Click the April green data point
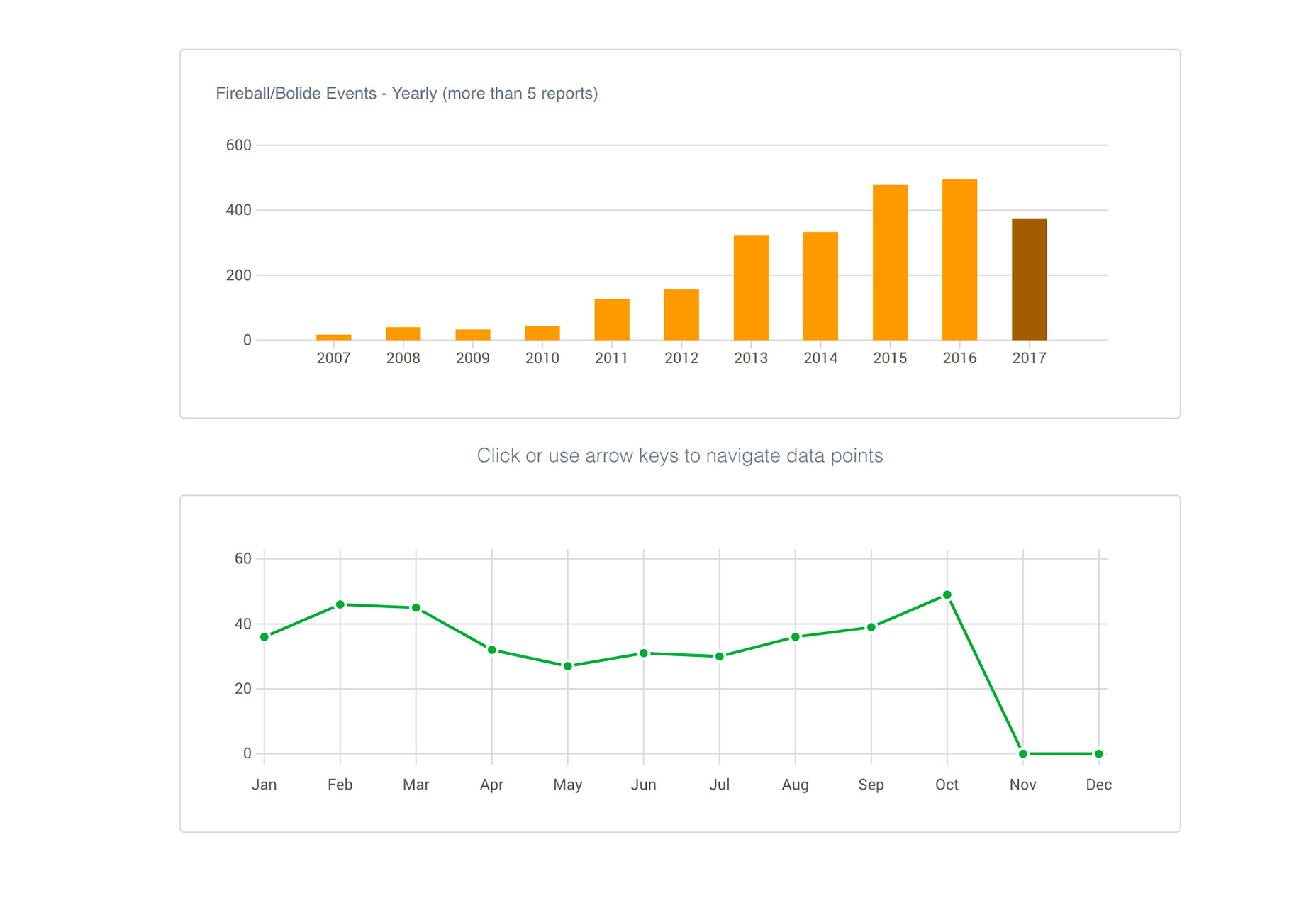The width and height of the screenshot is (1316, 908). (x=492, y=650)
